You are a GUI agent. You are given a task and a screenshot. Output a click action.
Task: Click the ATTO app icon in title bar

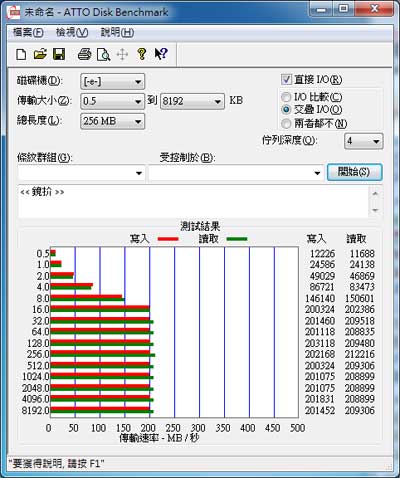[x=14, y=12]
